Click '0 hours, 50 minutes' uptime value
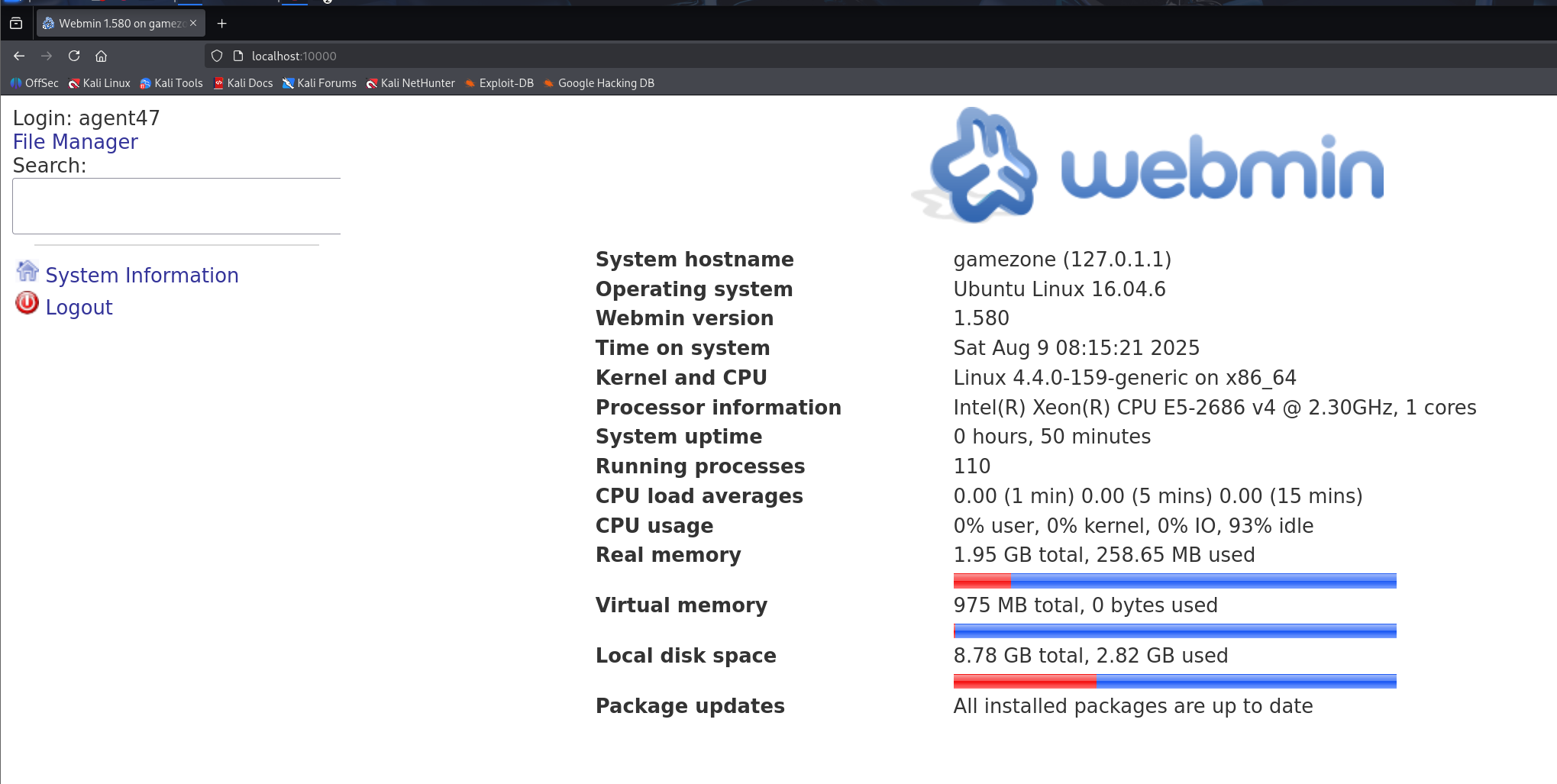Screen dimensions: 1557x784 click(x=1052, y=437)
